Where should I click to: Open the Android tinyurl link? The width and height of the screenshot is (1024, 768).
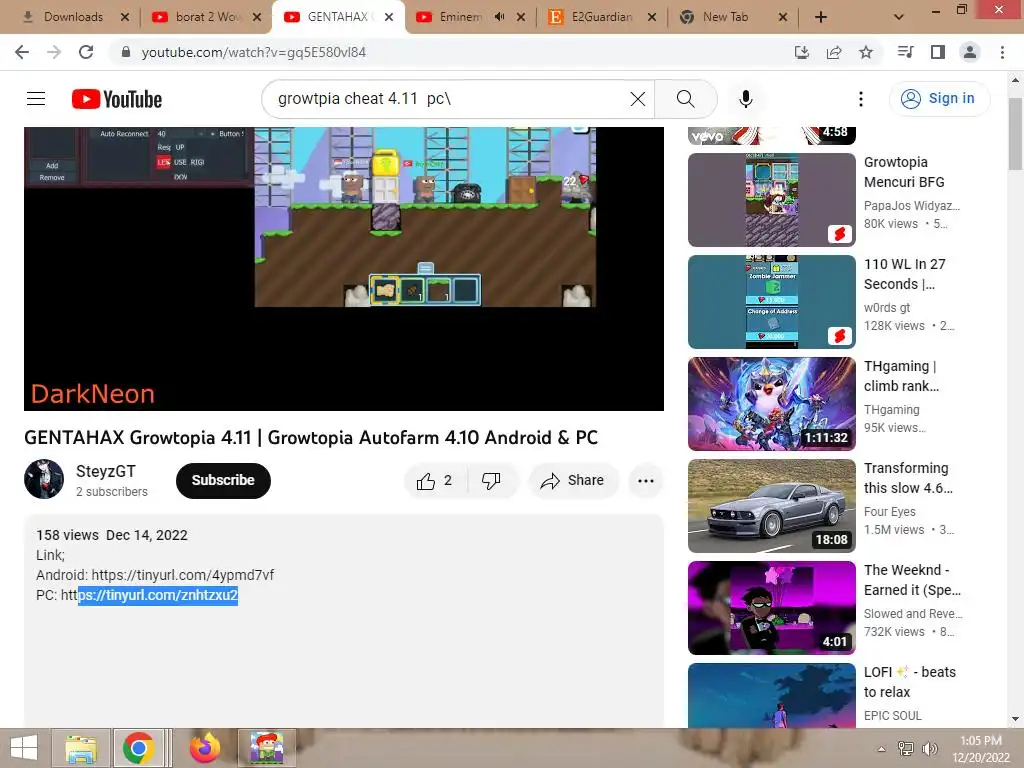tap(183, 575)
